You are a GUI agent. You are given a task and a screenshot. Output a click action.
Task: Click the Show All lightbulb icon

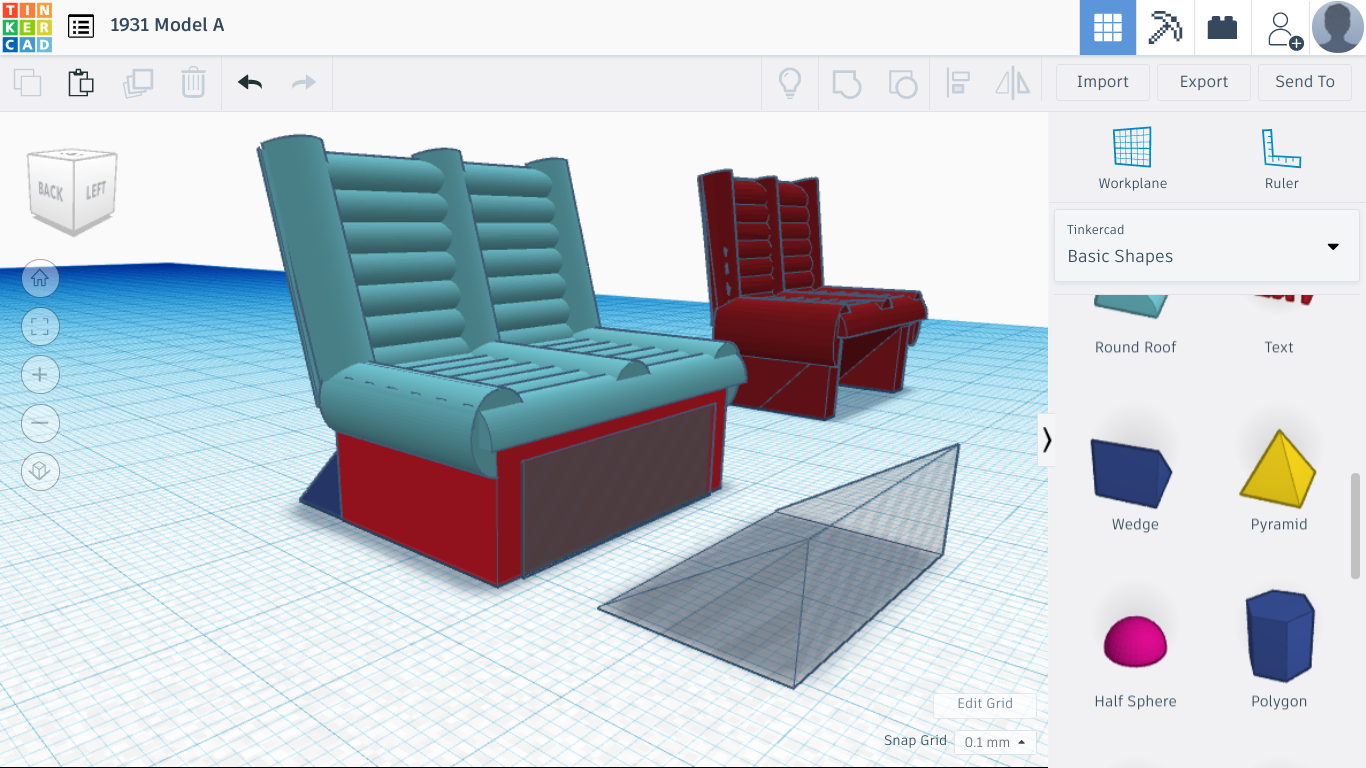(790, 82)
